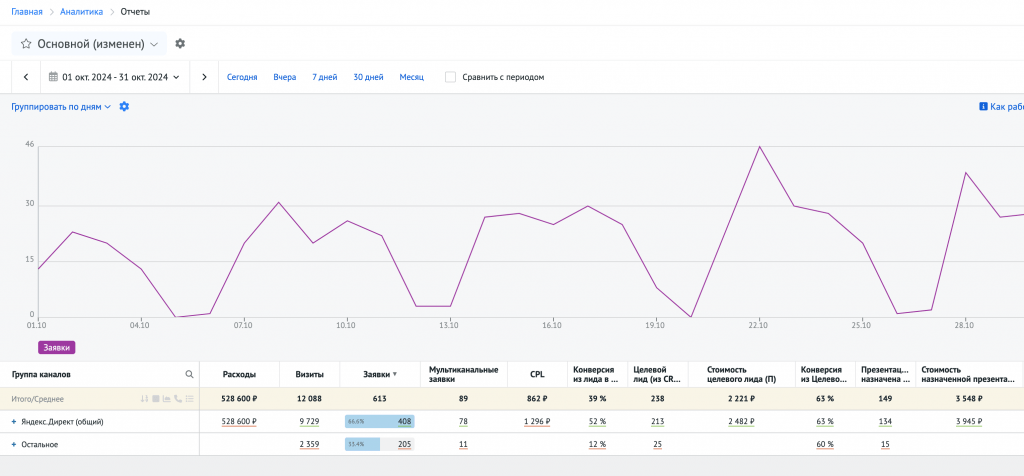Select the 7 дней quick period

tap(324, 77)
